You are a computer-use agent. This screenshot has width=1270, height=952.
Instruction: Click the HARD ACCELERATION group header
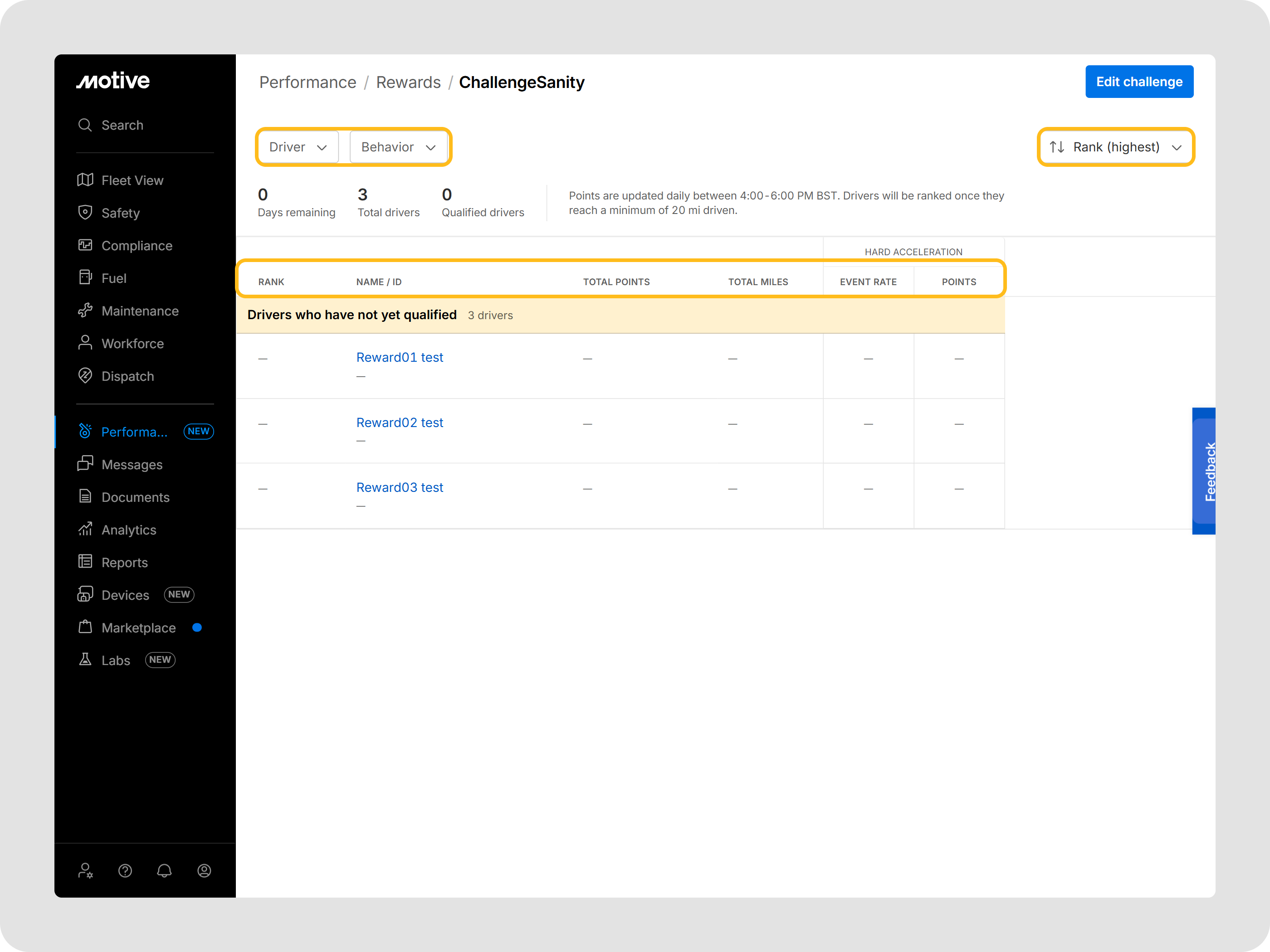click(x=913, y=252)
